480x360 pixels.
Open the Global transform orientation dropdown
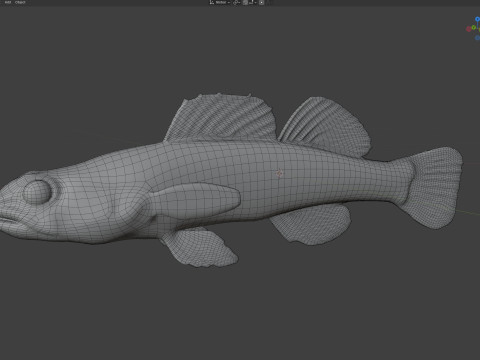coord(220,2)
